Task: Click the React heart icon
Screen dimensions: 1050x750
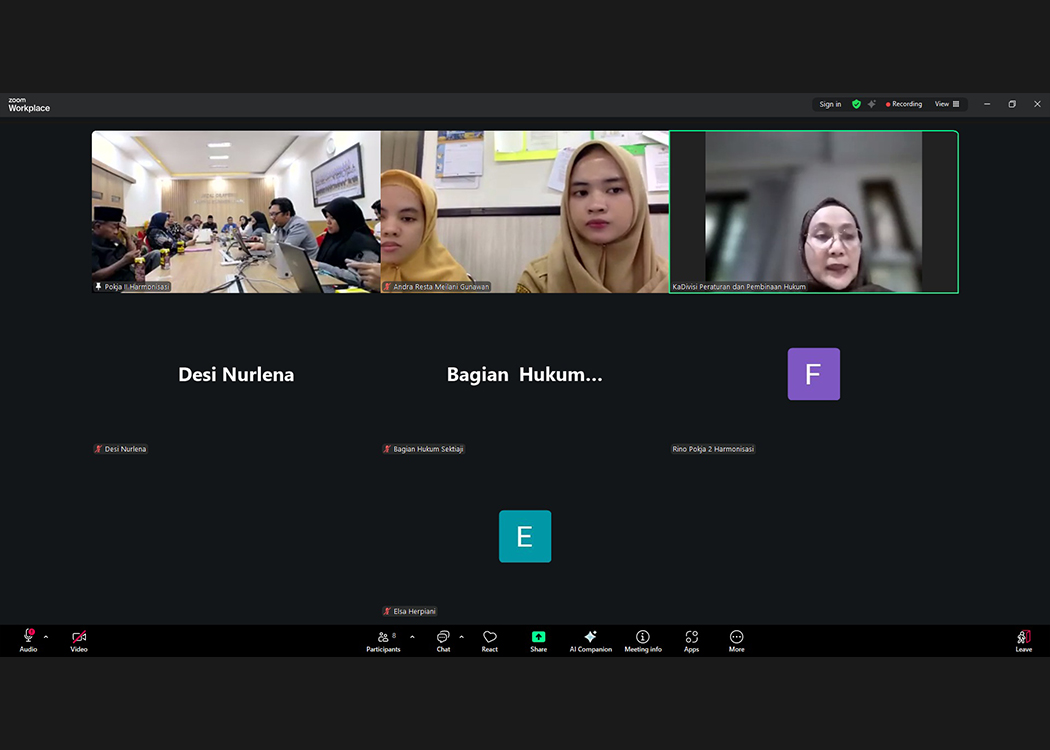Action: tap(490, 641)
